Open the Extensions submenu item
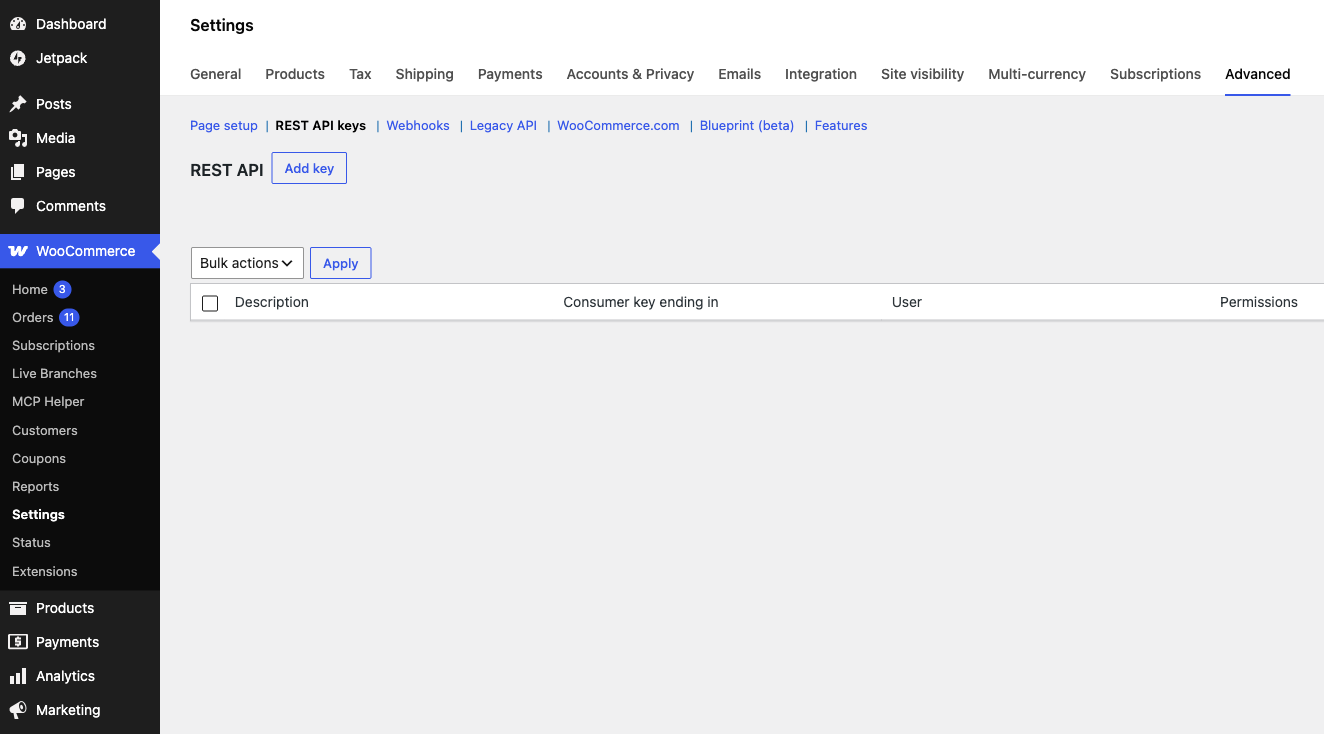Image resolution: width=1324 pixels, height=734 pixels. pyautogui.click(x=45, y=571)
